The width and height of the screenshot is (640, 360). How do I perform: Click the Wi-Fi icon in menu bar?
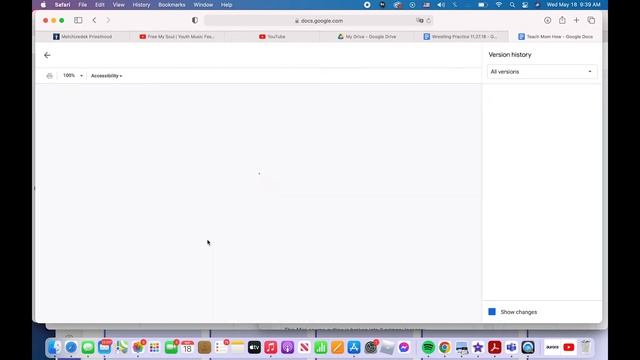click(x=498, y=5)
